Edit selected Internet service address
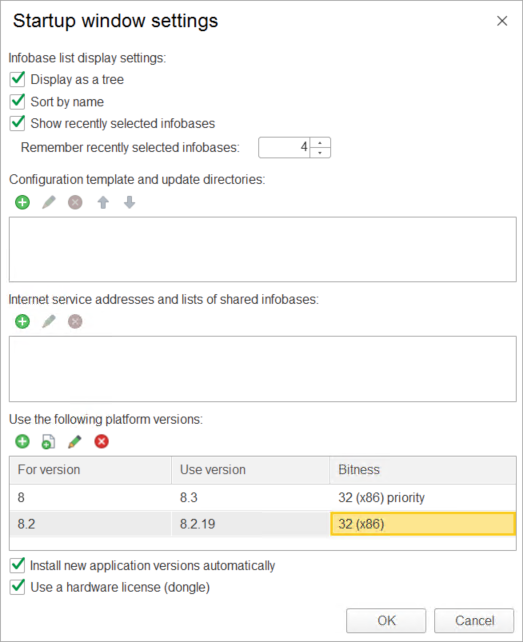 (49, 321)
